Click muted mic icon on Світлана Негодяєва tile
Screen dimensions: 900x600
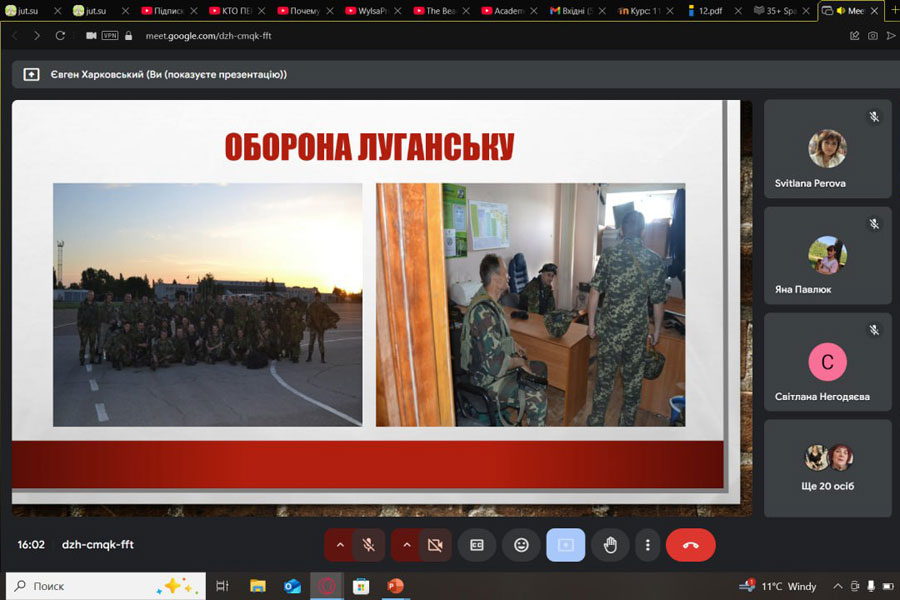pyautogui.click(x=874, y=330)
